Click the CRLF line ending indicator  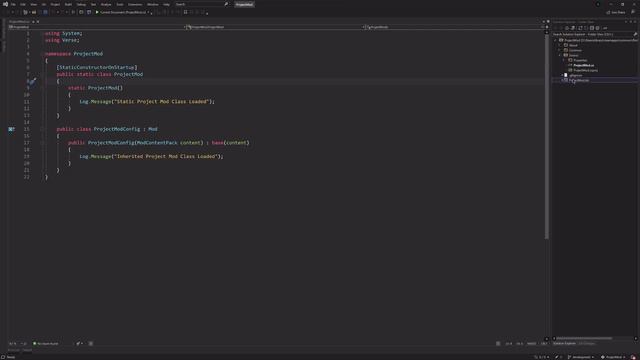point(543,343)
